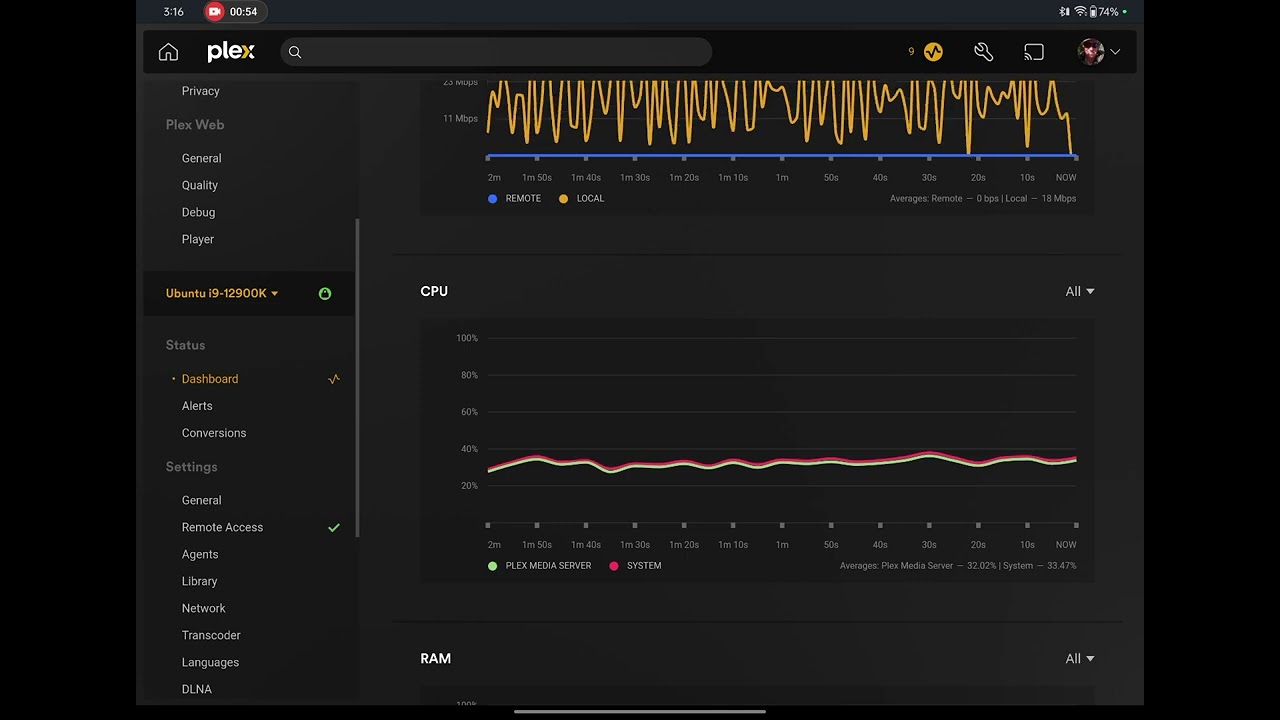Open settings via wrench icon
This screenshot has width=1280, height=720.
(983, 52)
